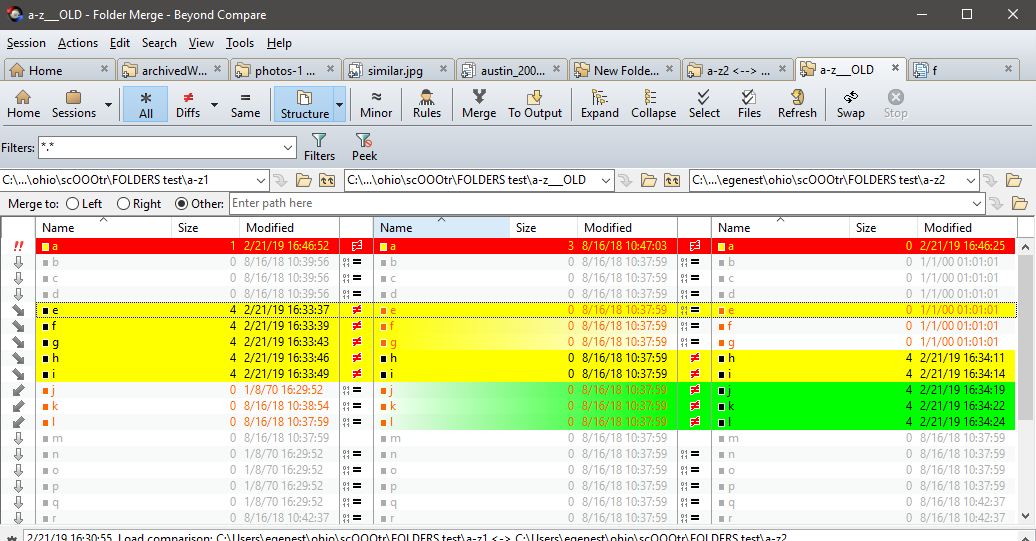Image resolution: width=1036 pixels, height=541 pixels.
Task: Click the Files toolbar icon
Action: coord(749,104)
